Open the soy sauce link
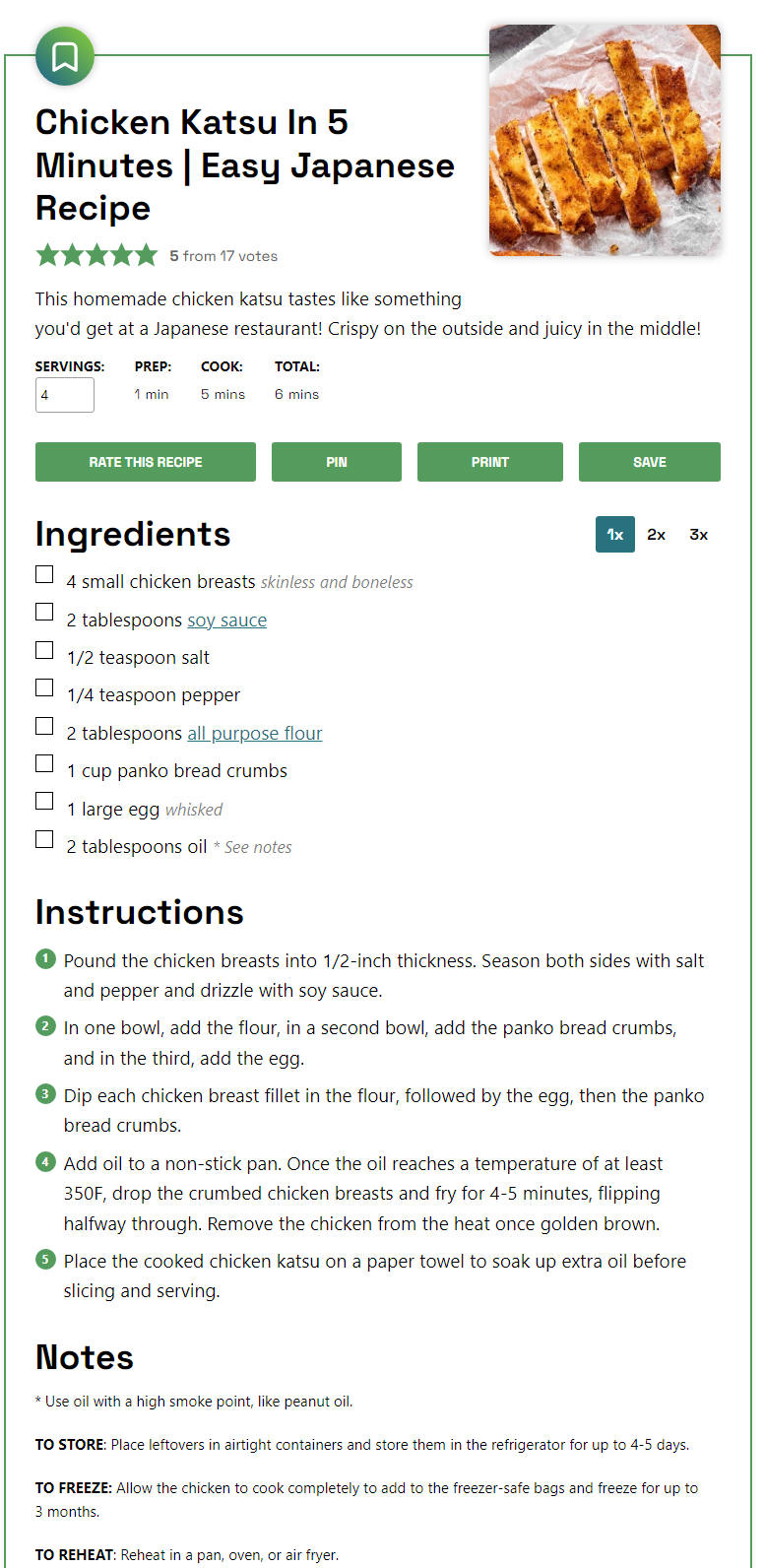 [x=227, y=621]
